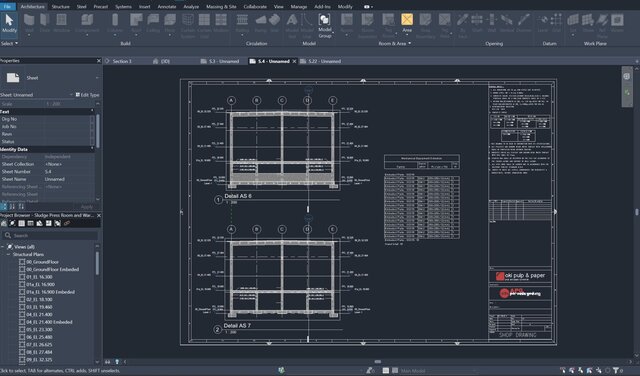Click the Apply button in Properties

coord(87,207)
